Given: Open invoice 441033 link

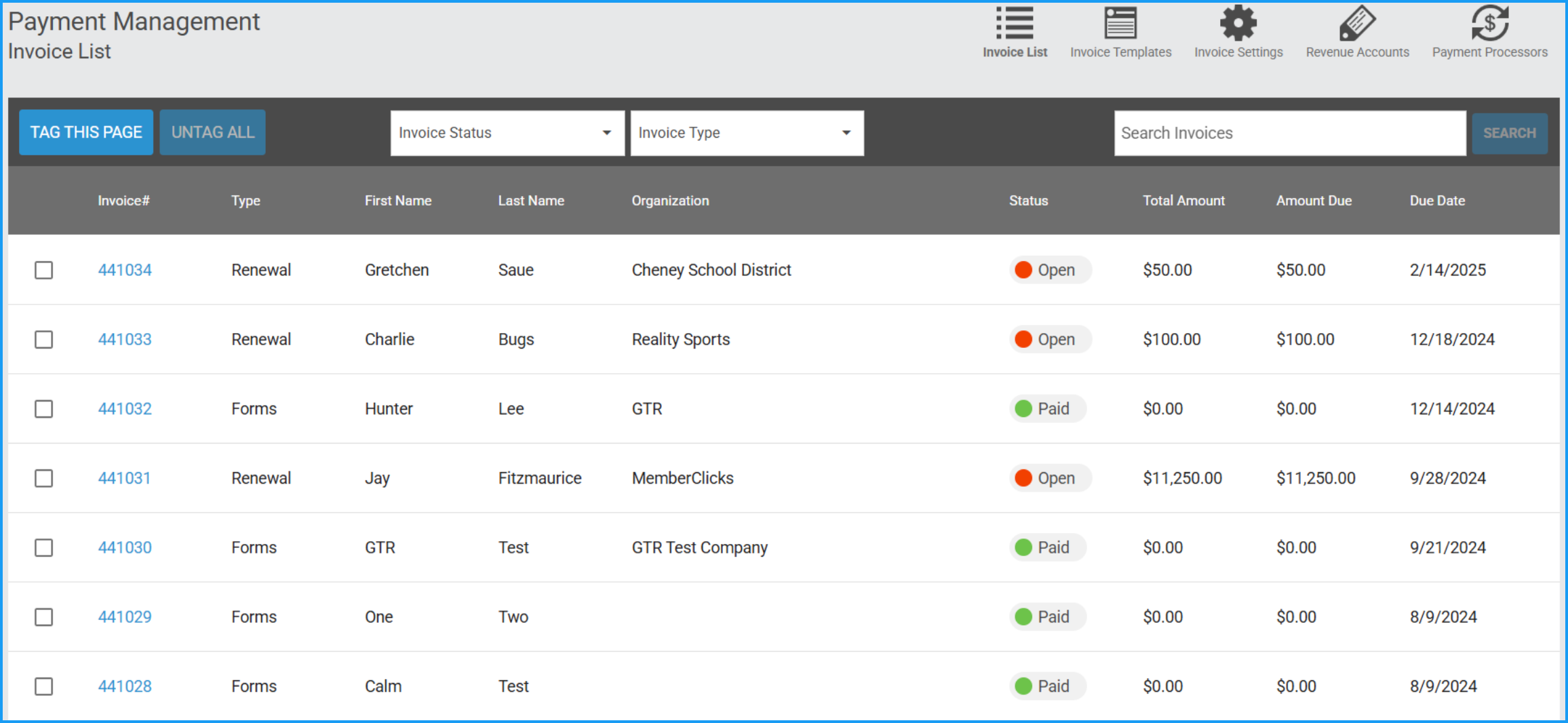Looking at the screenshot, I should [125, 339].
